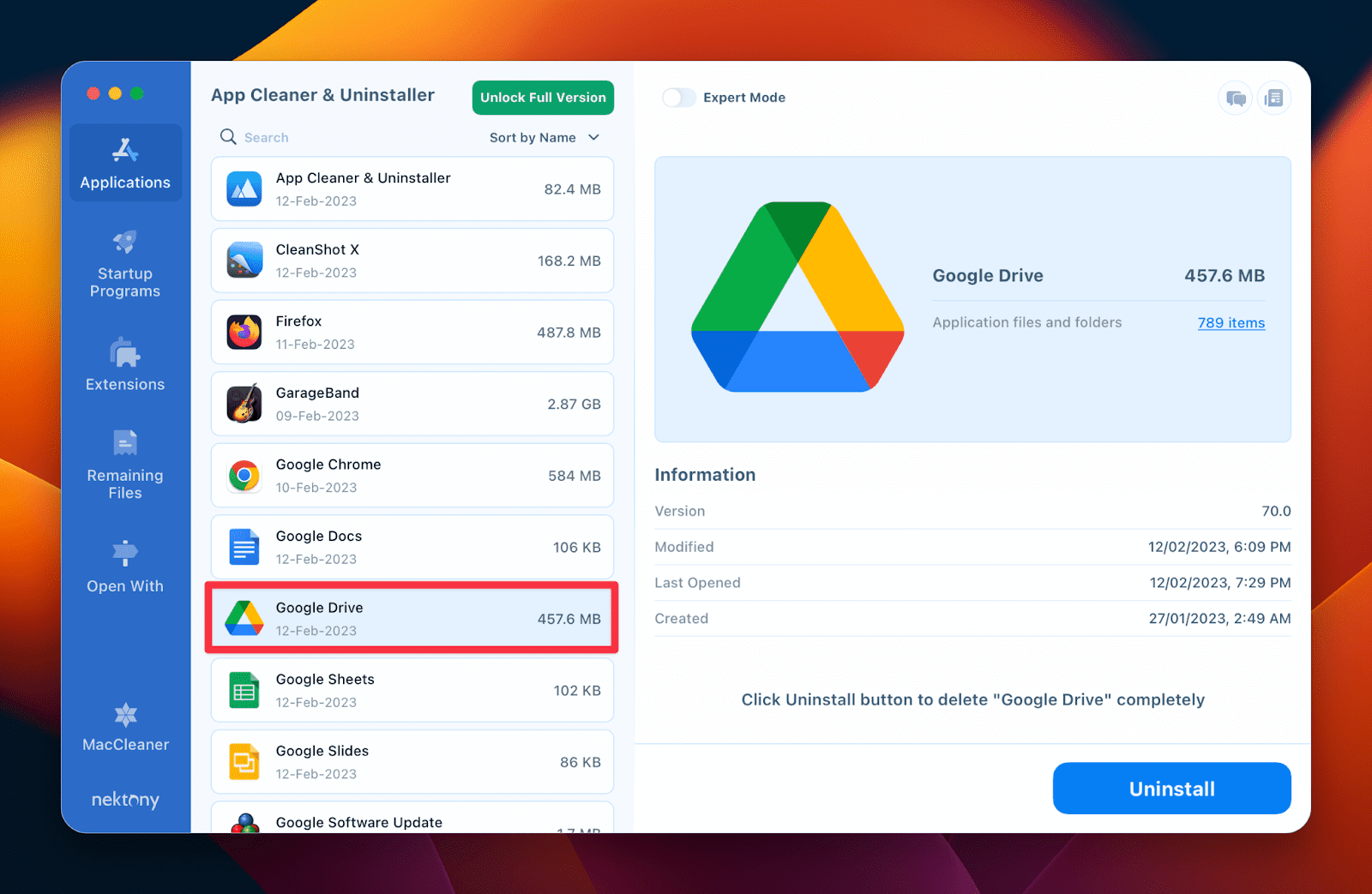Click the Uninstall button
Screen dimensions: 1372x894
[1171, 788]
